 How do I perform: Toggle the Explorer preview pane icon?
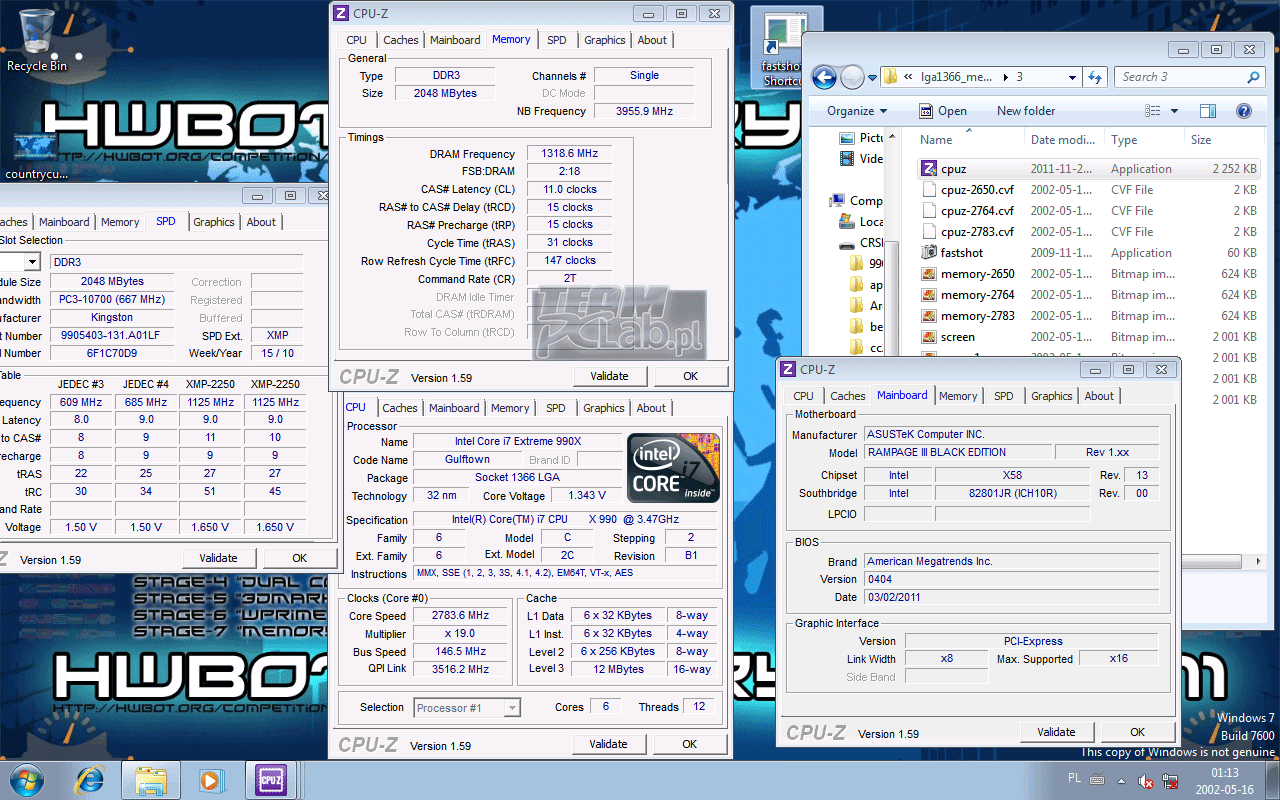1208,111
